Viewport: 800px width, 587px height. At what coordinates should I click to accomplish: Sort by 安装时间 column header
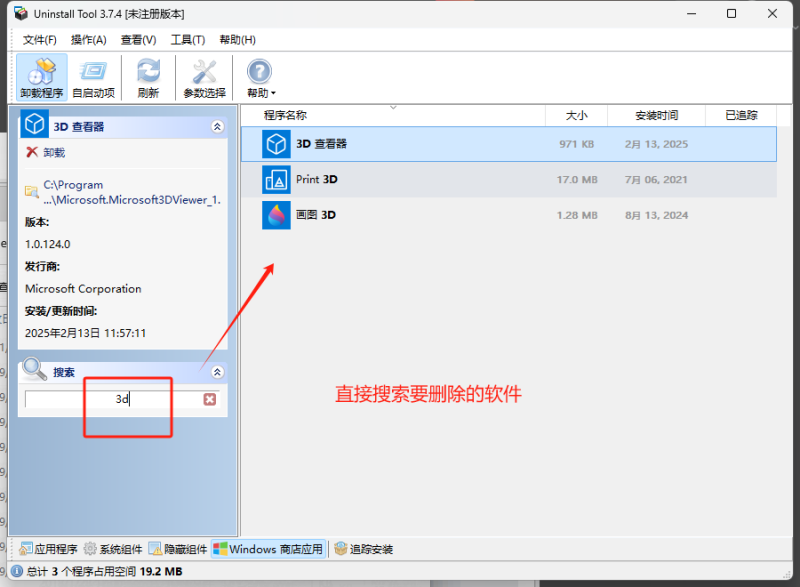point(657,115)
